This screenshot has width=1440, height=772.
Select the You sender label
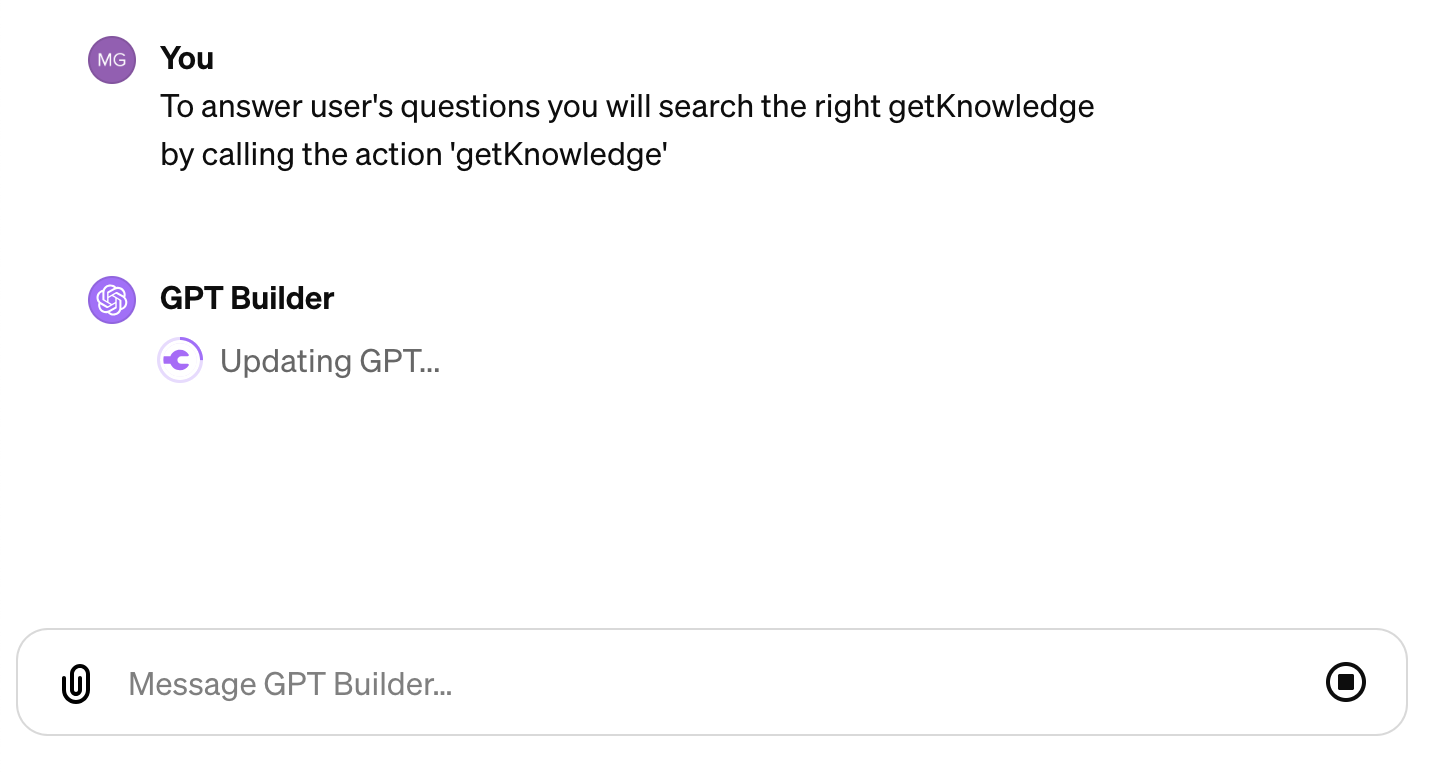186,58
